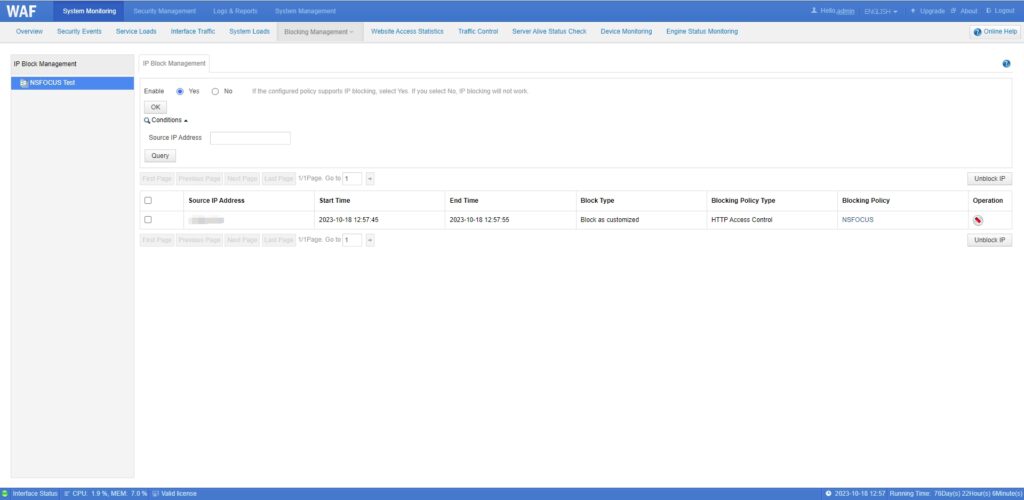Click the About icon in header
1024x500 pixels.
coord(953,11)
